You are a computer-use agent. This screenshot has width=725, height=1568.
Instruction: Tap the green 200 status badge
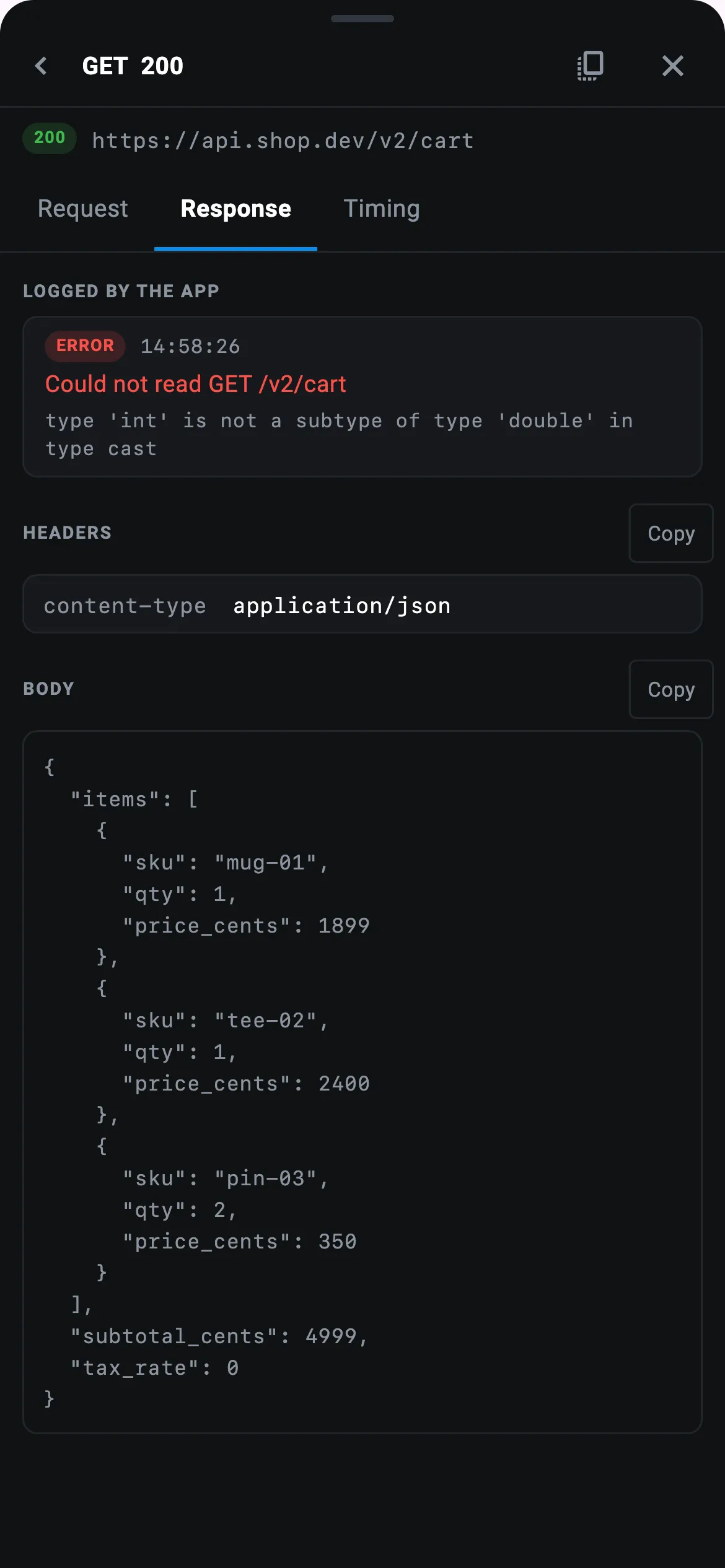pyautogui.click(x=50, y=137)
